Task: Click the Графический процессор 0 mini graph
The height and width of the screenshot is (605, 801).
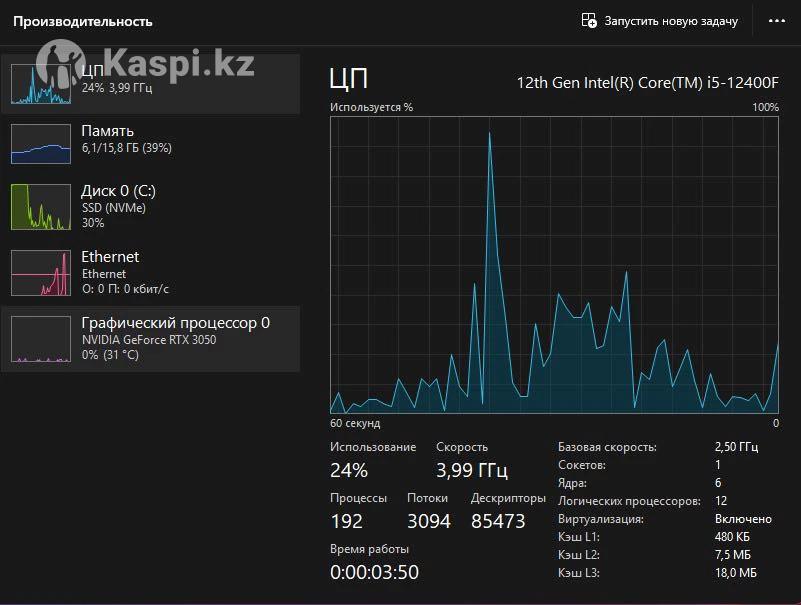Action: coord(41,339)
